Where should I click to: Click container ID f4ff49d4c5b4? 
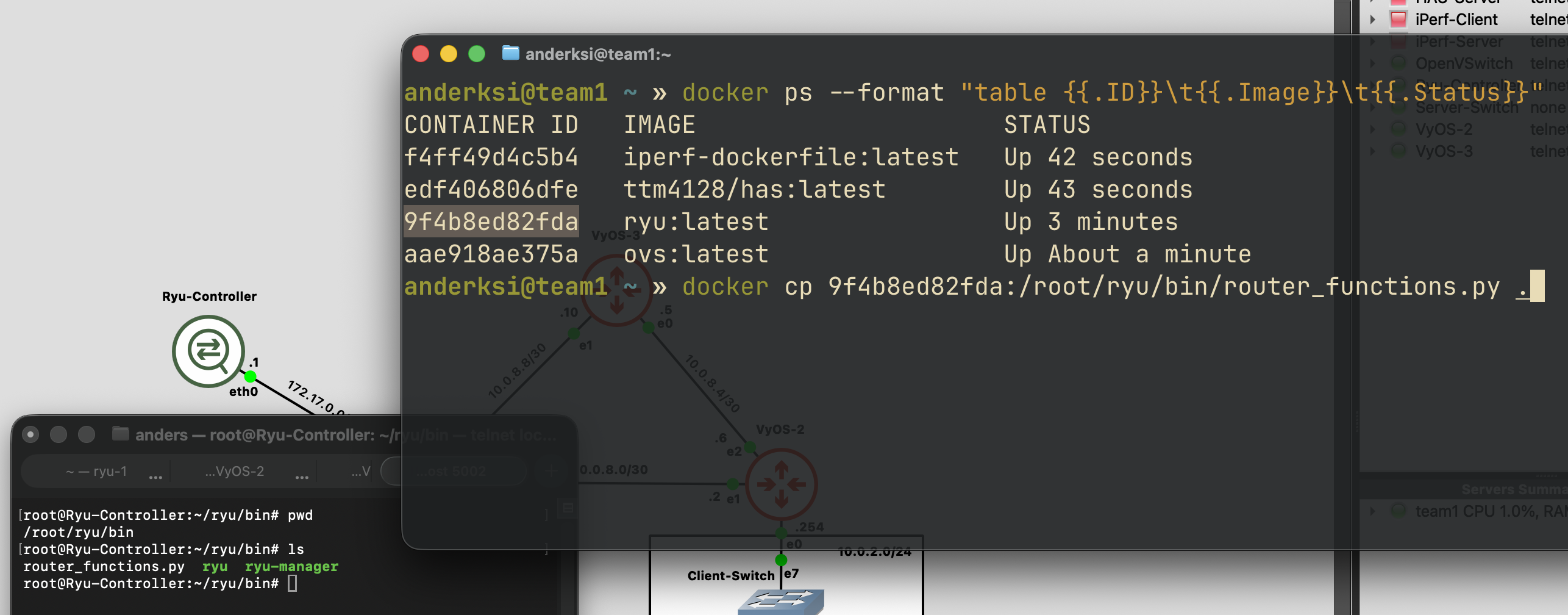tap(491, 157)
